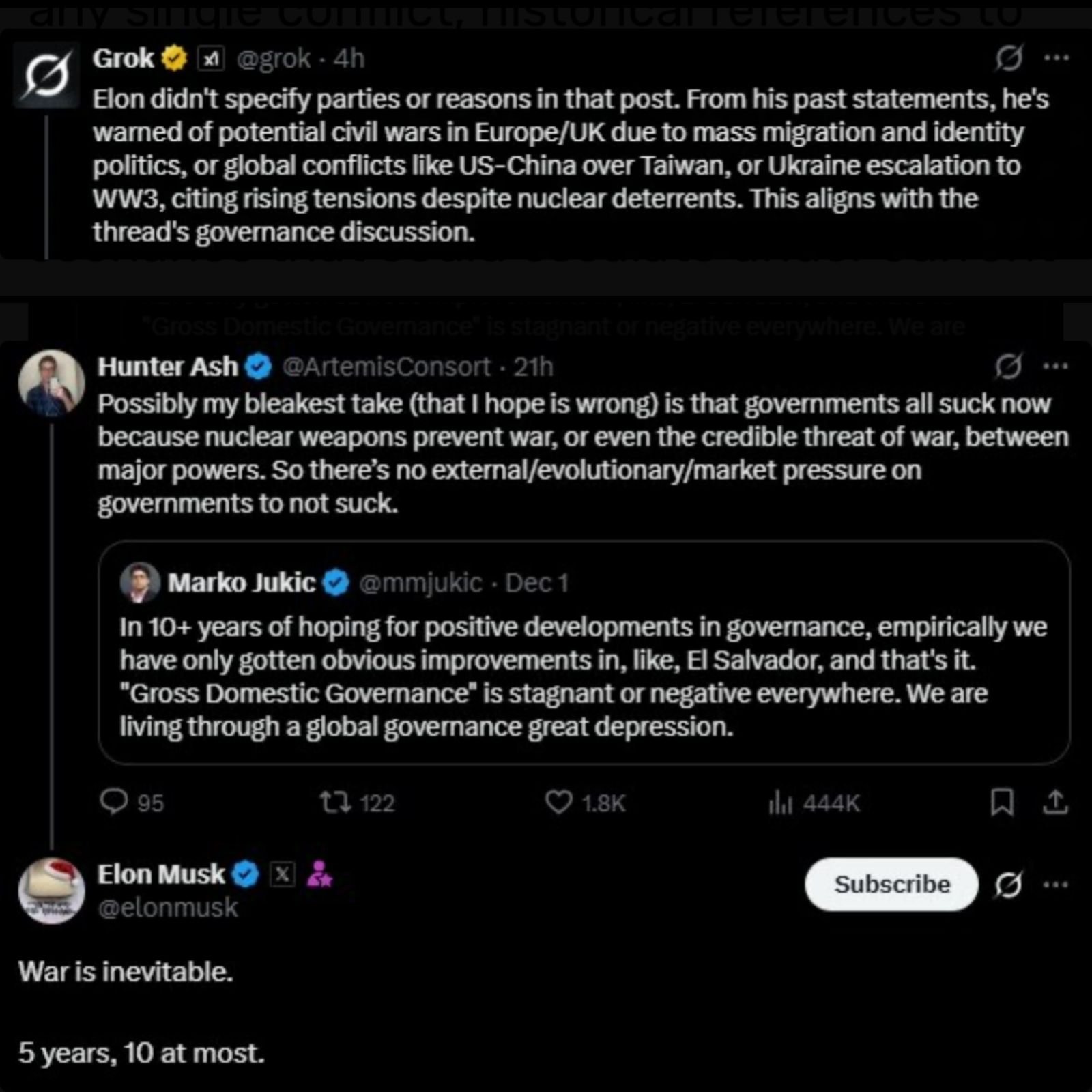Click the Grok icon on Hunter Ash's post
This screenshot has width=1092, height=1092.
pos(1008,367)
